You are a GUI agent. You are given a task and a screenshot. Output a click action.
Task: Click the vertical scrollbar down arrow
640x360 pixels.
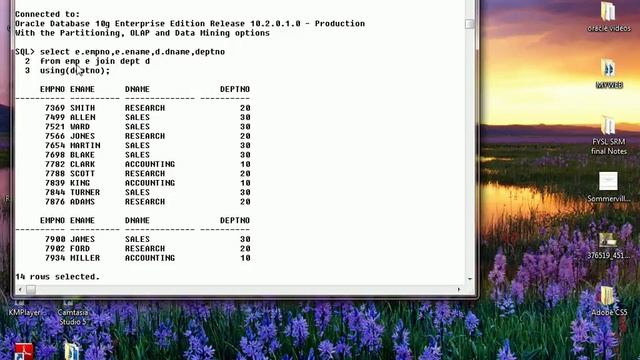pyautogui.click(x=470, y=279)
